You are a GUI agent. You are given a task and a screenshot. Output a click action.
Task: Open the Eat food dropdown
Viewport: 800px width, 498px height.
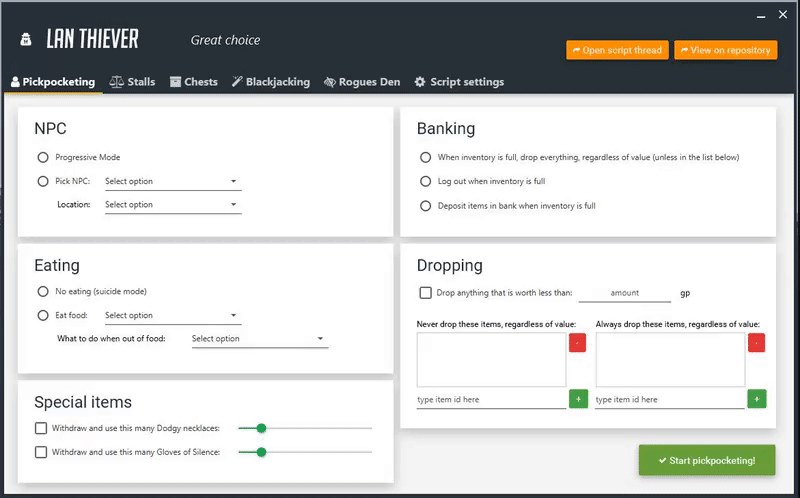pyautogui.click(x=173, y=315)
